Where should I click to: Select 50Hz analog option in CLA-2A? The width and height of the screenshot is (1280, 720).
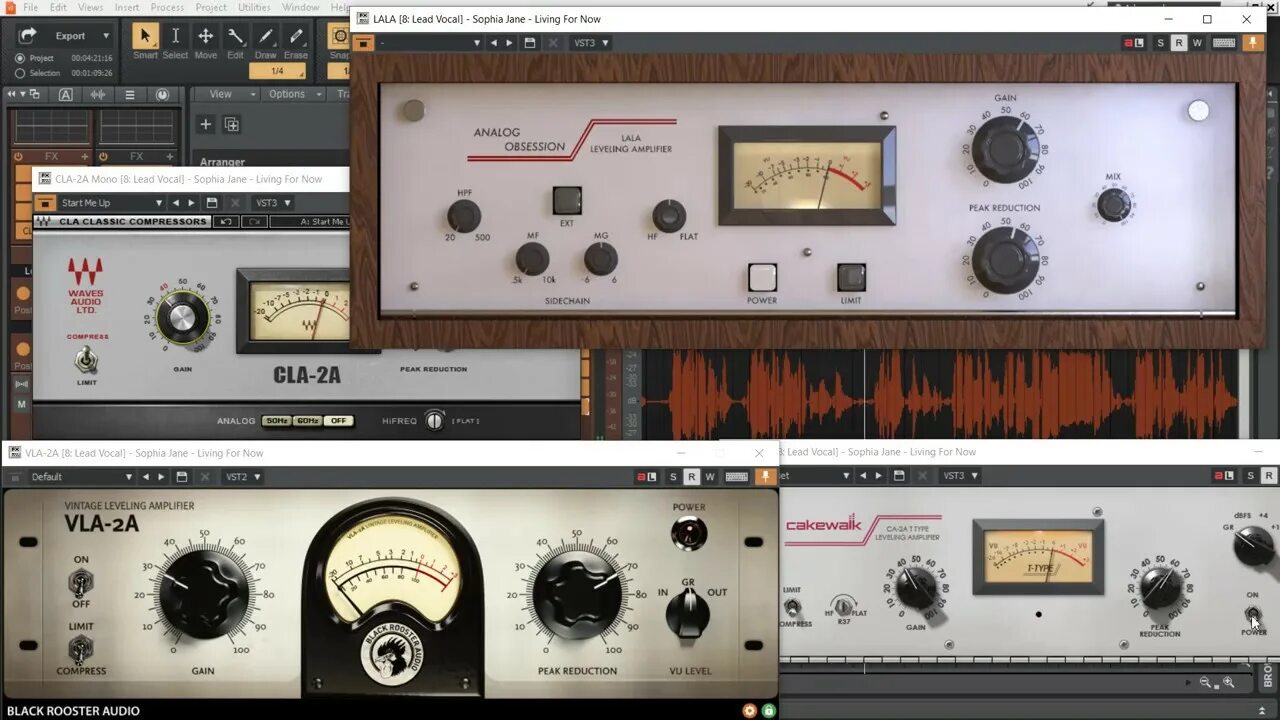coord(276,421)
